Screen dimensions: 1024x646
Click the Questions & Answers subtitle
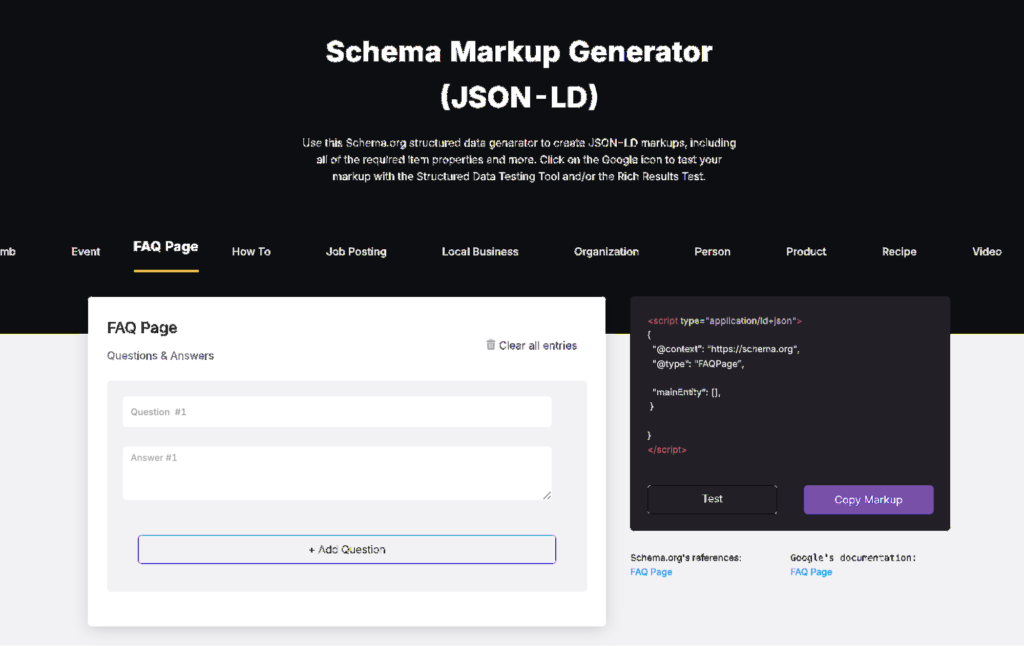(x=161, y=355)
